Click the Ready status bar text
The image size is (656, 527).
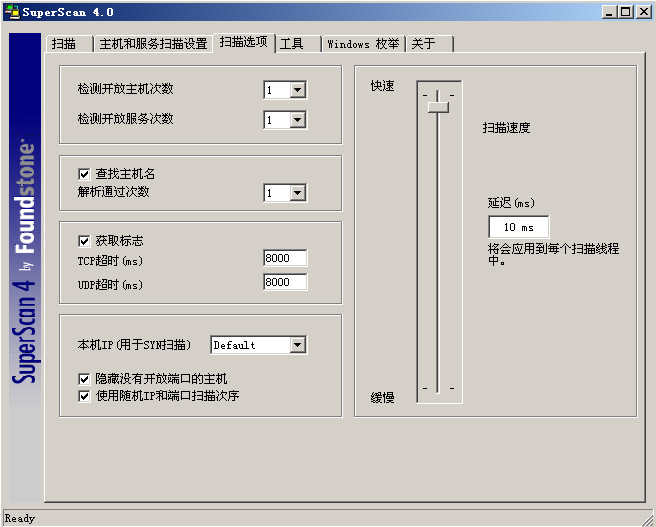click(20, 519)
